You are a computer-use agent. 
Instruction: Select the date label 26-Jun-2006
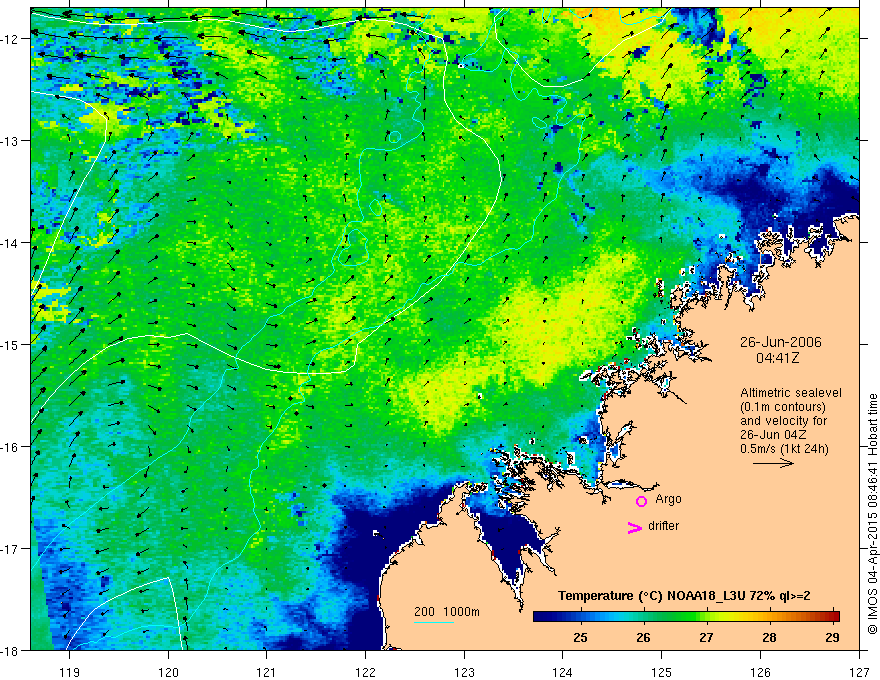(780, 342)
